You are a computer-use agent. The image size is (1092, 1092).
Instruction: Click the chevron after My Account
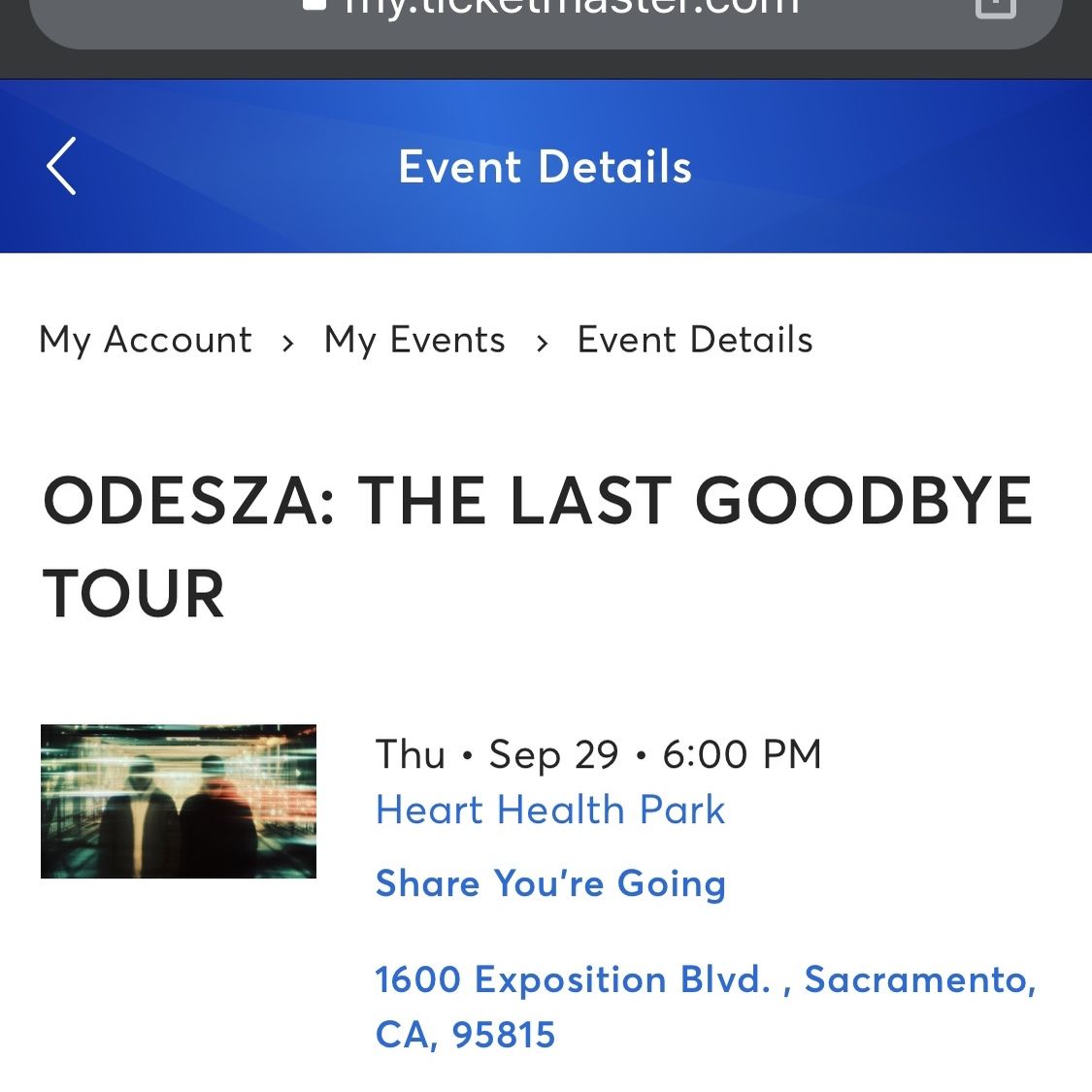[x=287, y=343]
